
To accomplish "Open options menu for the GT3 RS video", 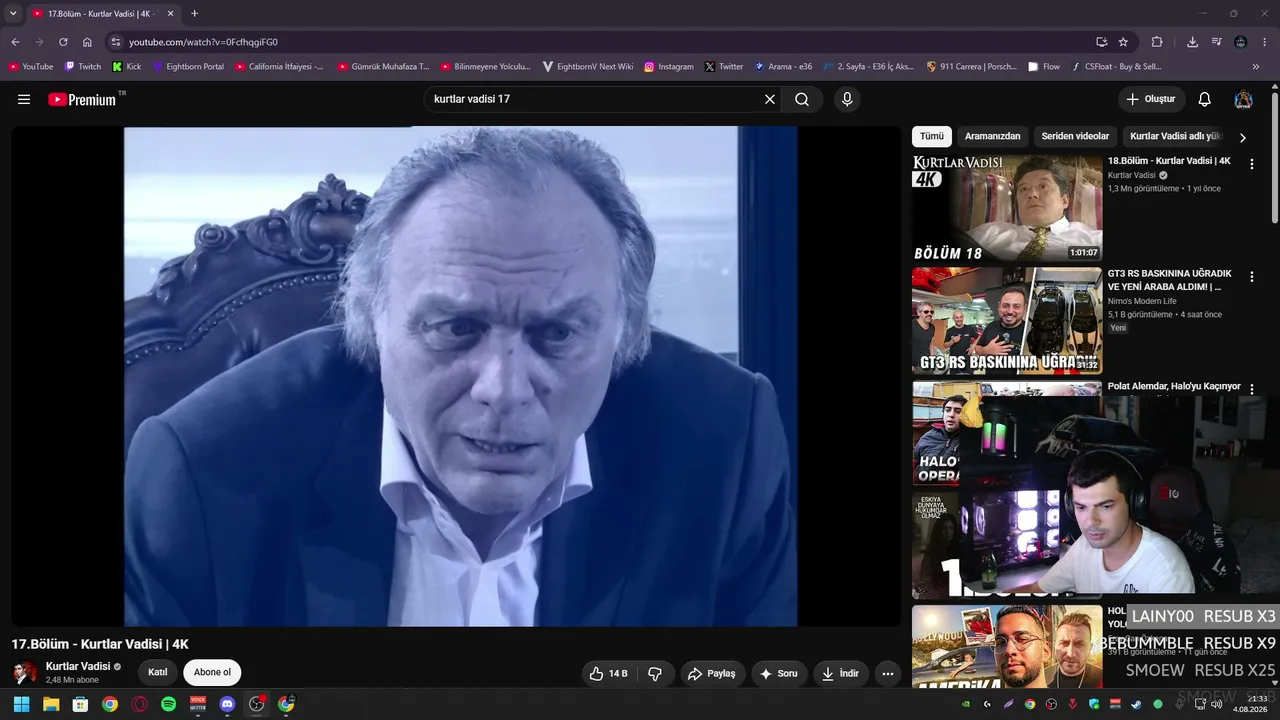I will 1251,277.
